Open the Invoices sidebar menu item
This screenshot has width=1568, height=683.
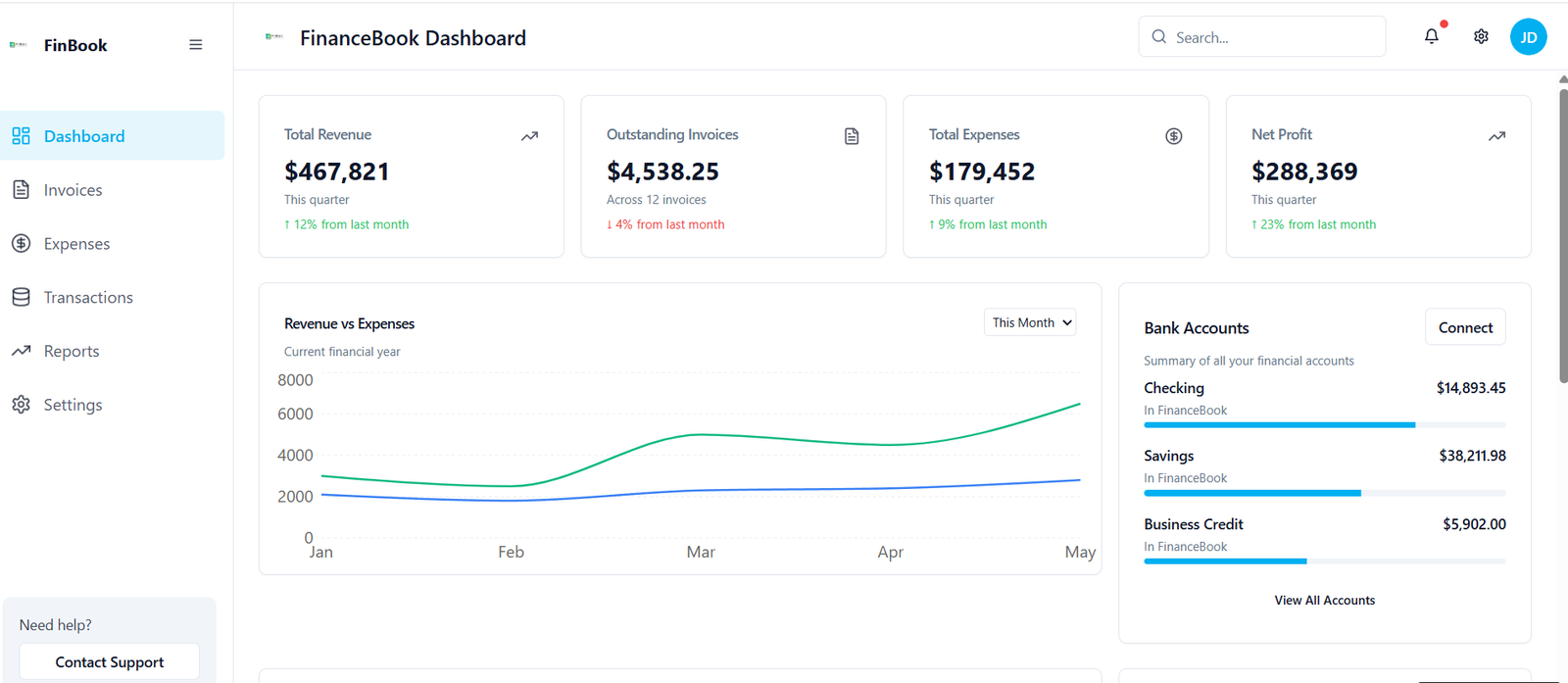(73, 190)
